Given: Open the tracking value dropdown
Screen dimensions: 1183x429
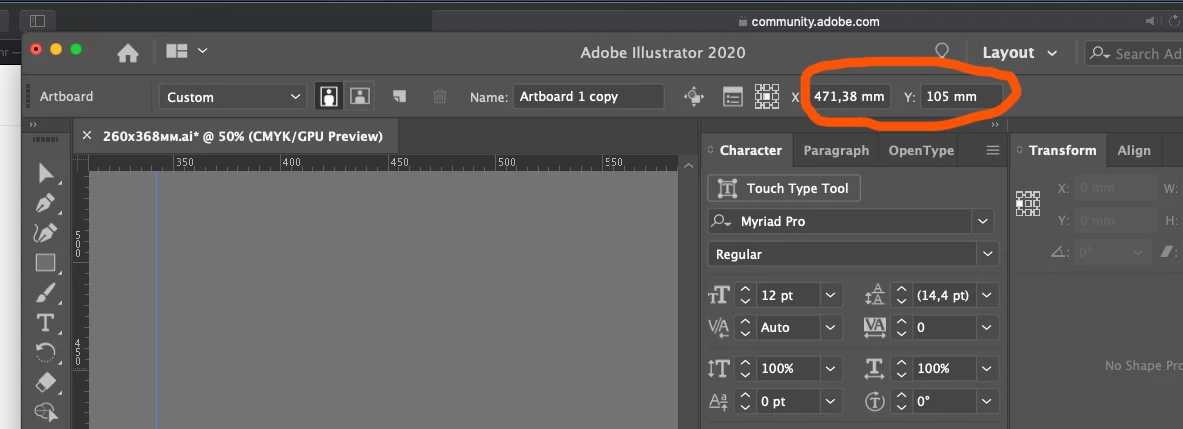Looking at the screenshot, I should pyautogui.click(x=988, y=327).
